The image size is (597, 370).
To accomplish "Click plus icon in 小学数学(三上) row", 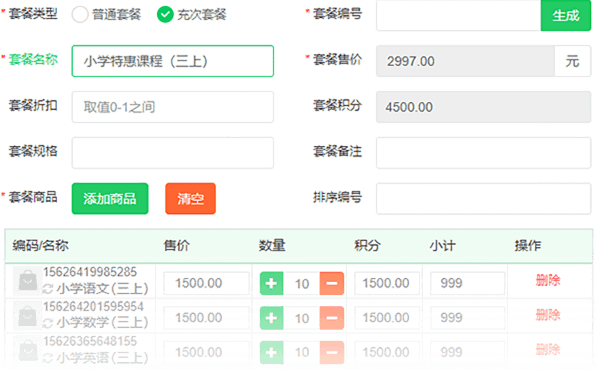I will pyautogui.click(x=271, y=318).
